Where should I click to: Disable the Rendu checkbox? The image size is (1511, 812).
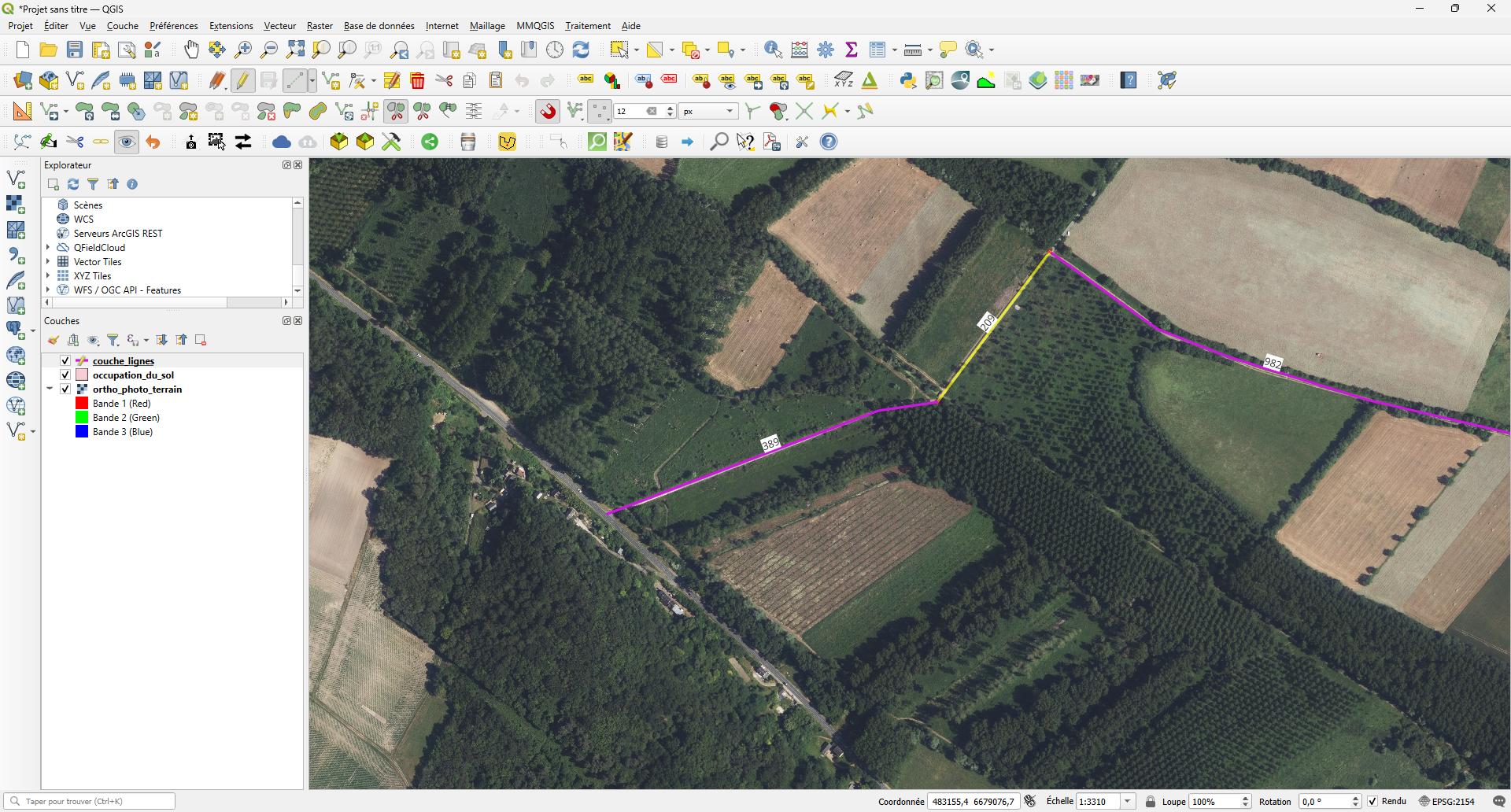click(1372, 801)
